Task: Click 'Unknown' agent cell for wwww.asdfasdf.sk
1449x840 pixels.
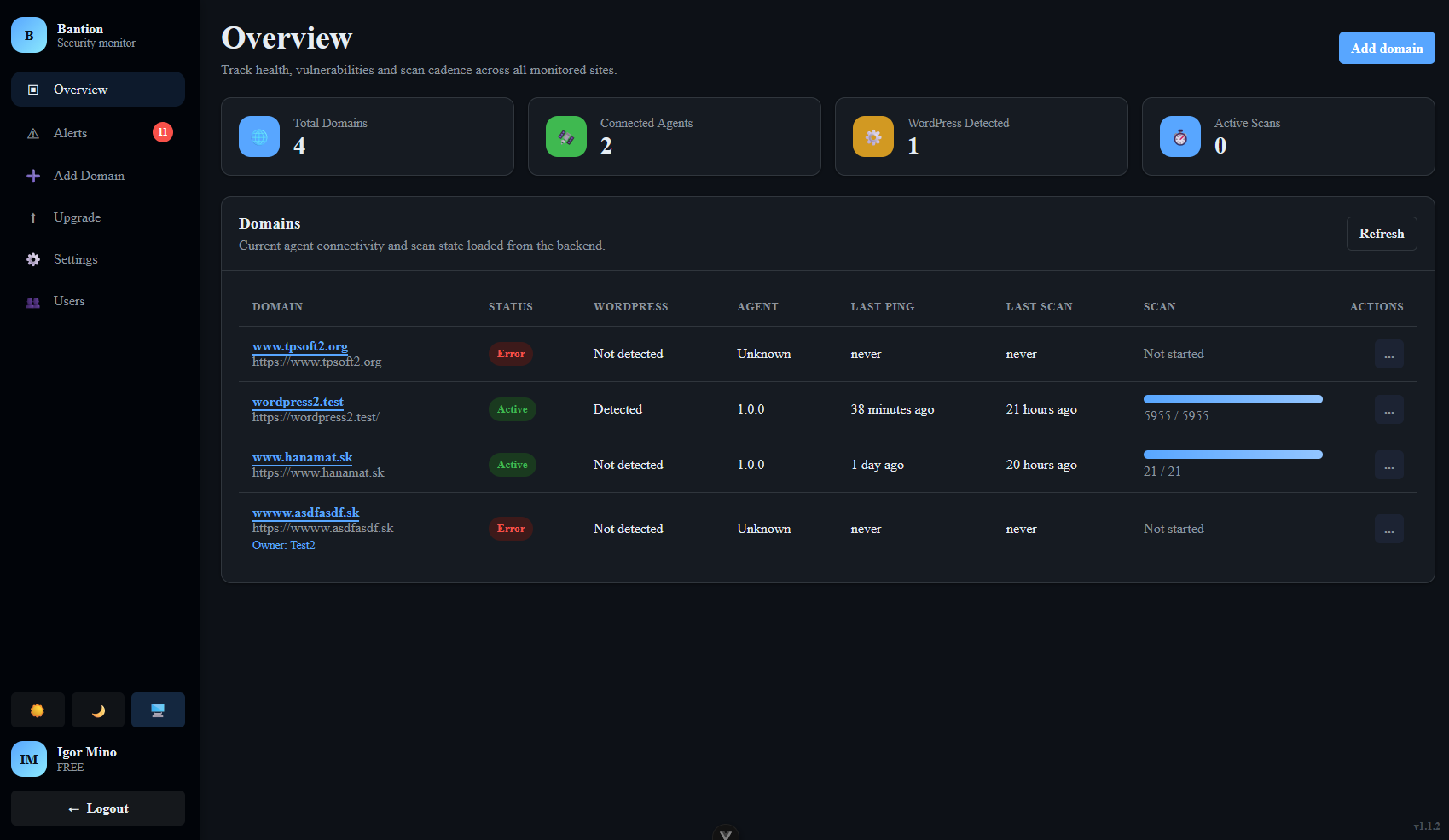Action: tap(764, 529)
